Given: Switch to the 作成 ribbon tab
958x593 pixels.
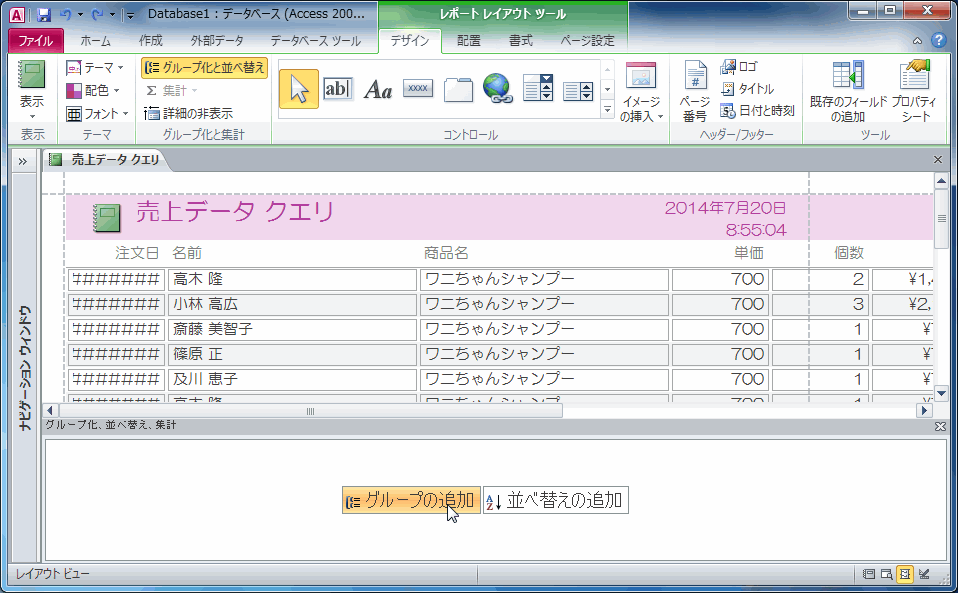Looking at the screenshot, I should [150, 41].
